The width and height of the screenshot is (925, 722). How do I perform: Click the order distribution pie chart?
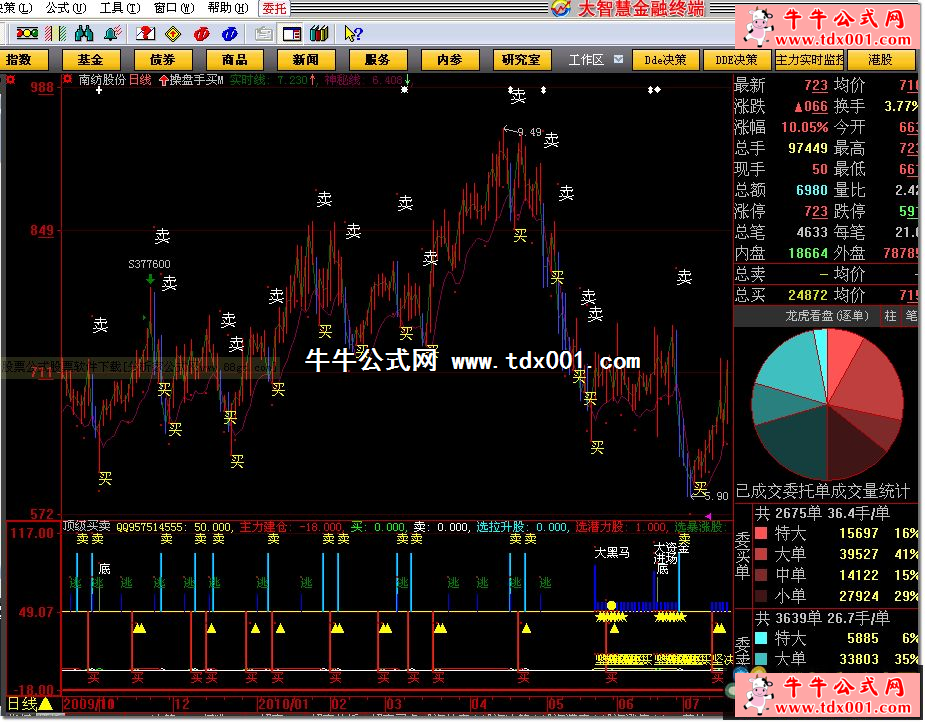click(827, 405)
